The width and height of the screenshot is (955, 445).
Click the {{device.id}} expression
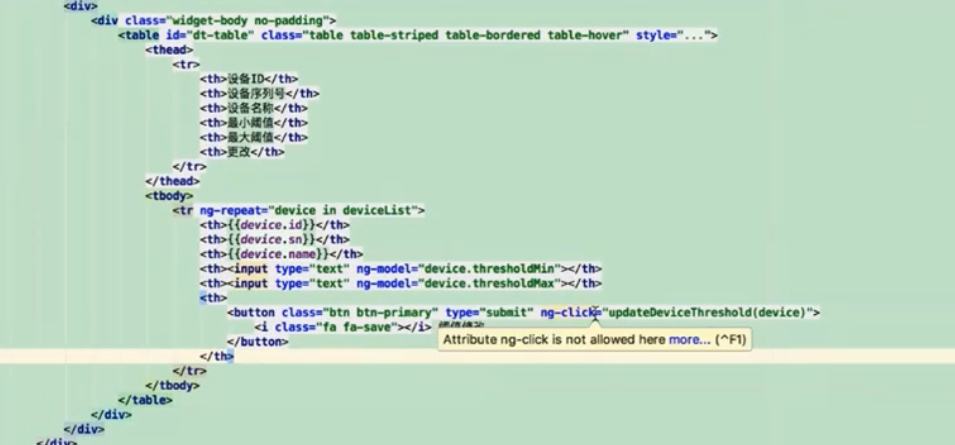click(x=270, y=225)
